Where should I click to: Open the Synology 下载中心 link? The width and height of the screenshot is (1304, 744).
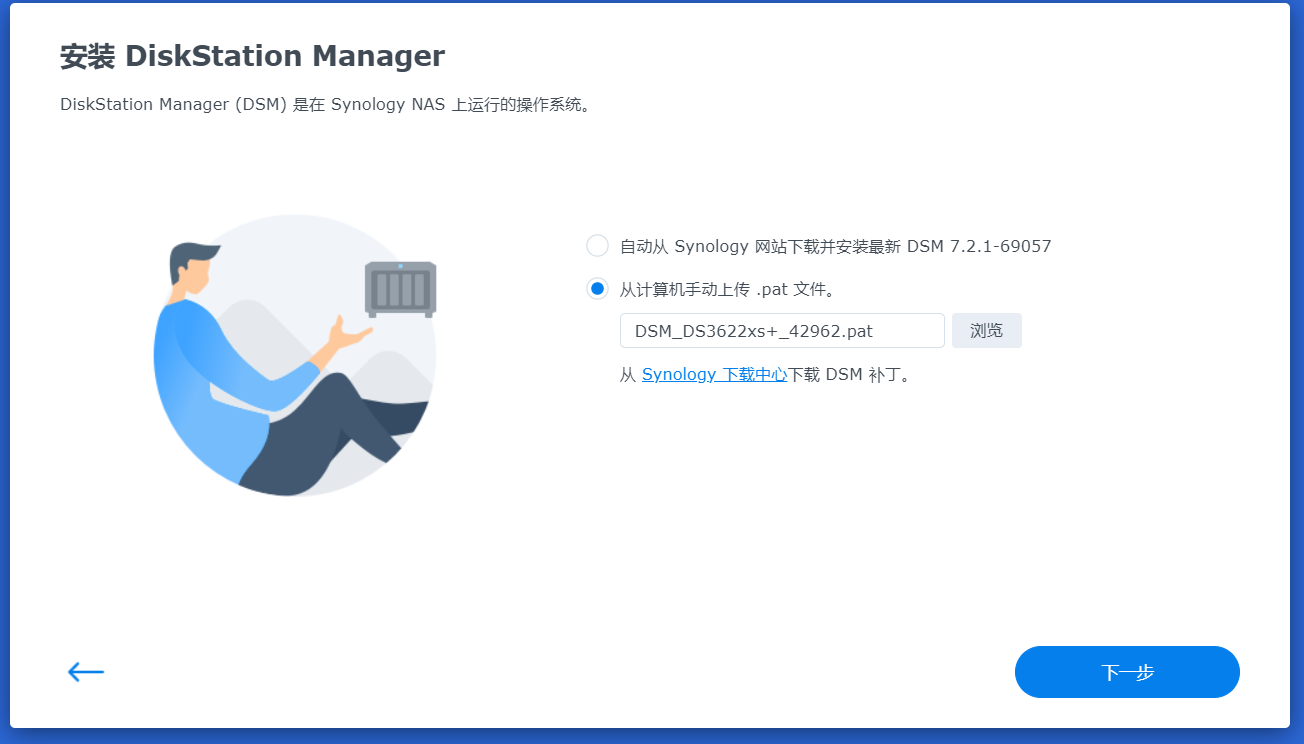(715, 375)
